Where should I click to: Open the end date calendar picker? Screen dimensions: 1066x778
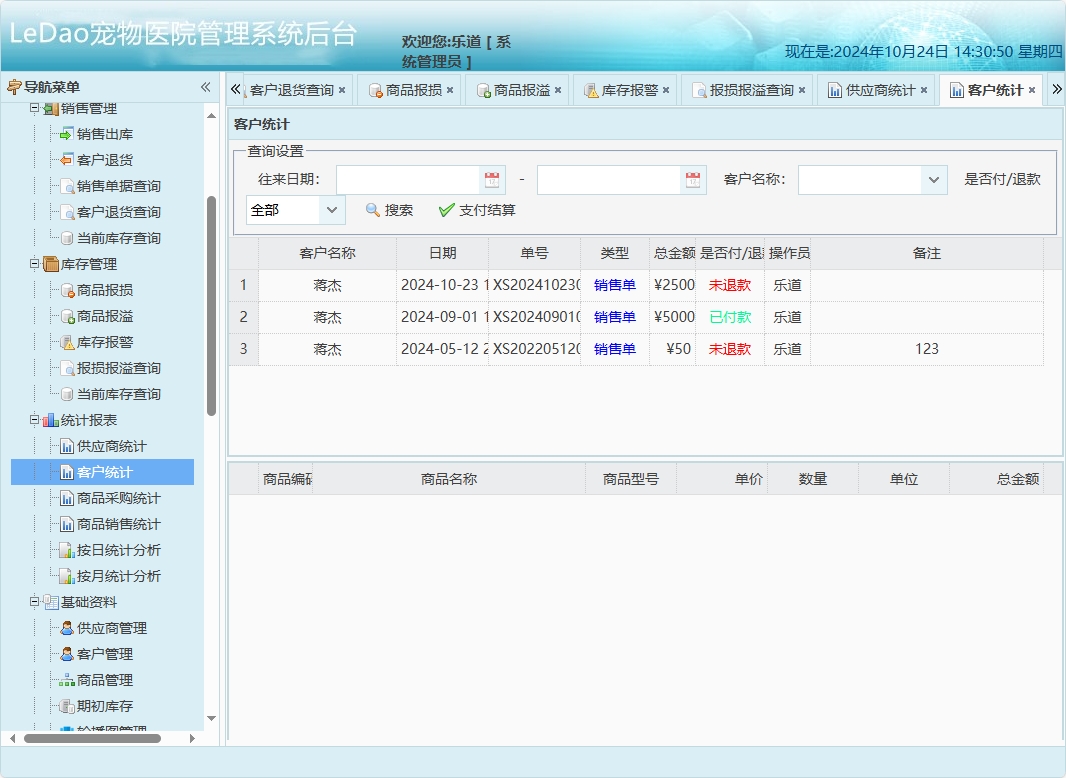[692, 179]
